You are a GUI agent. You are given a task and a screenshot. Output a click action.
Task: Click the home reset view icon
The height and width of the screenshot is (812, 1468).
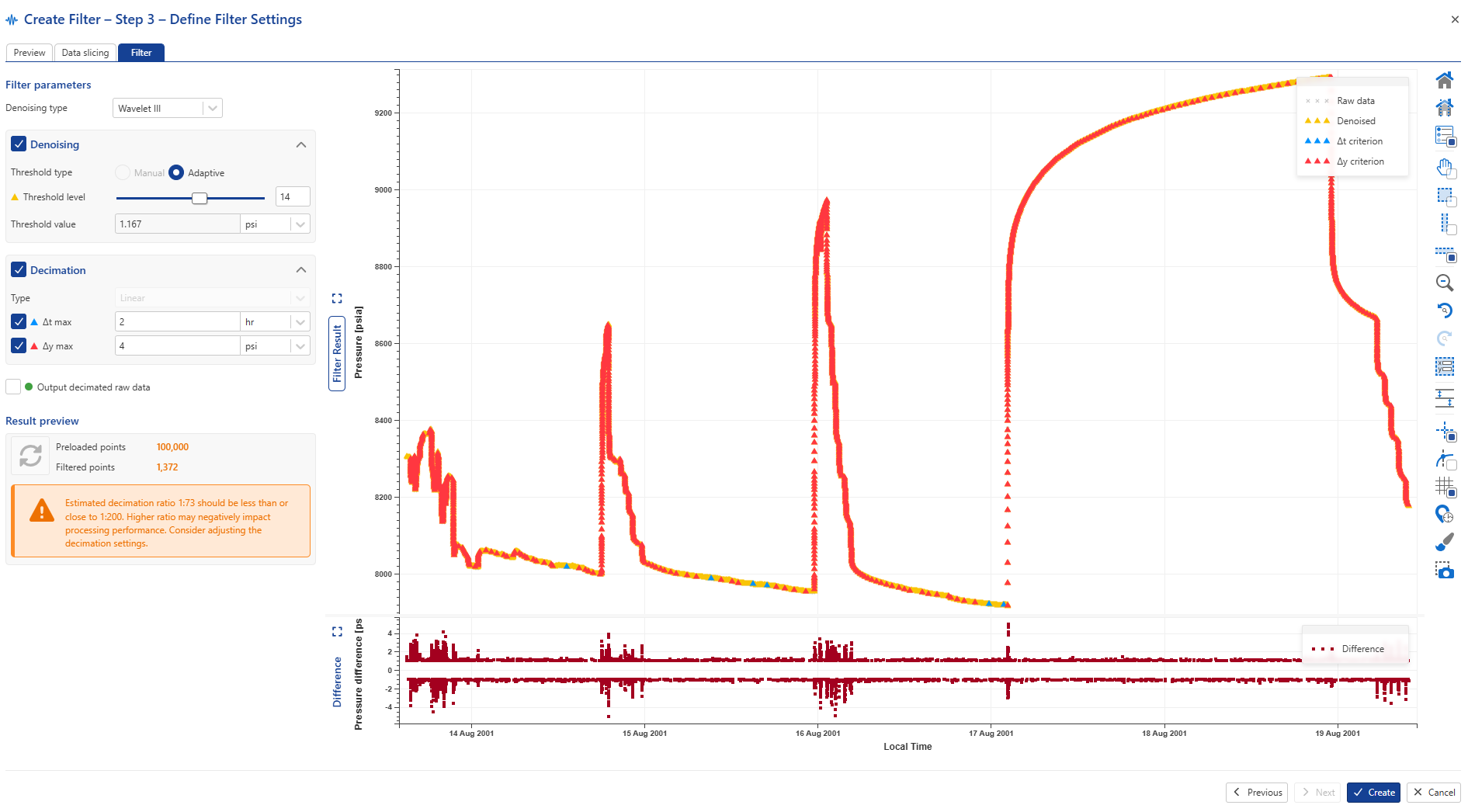(x=1444, y=81)
